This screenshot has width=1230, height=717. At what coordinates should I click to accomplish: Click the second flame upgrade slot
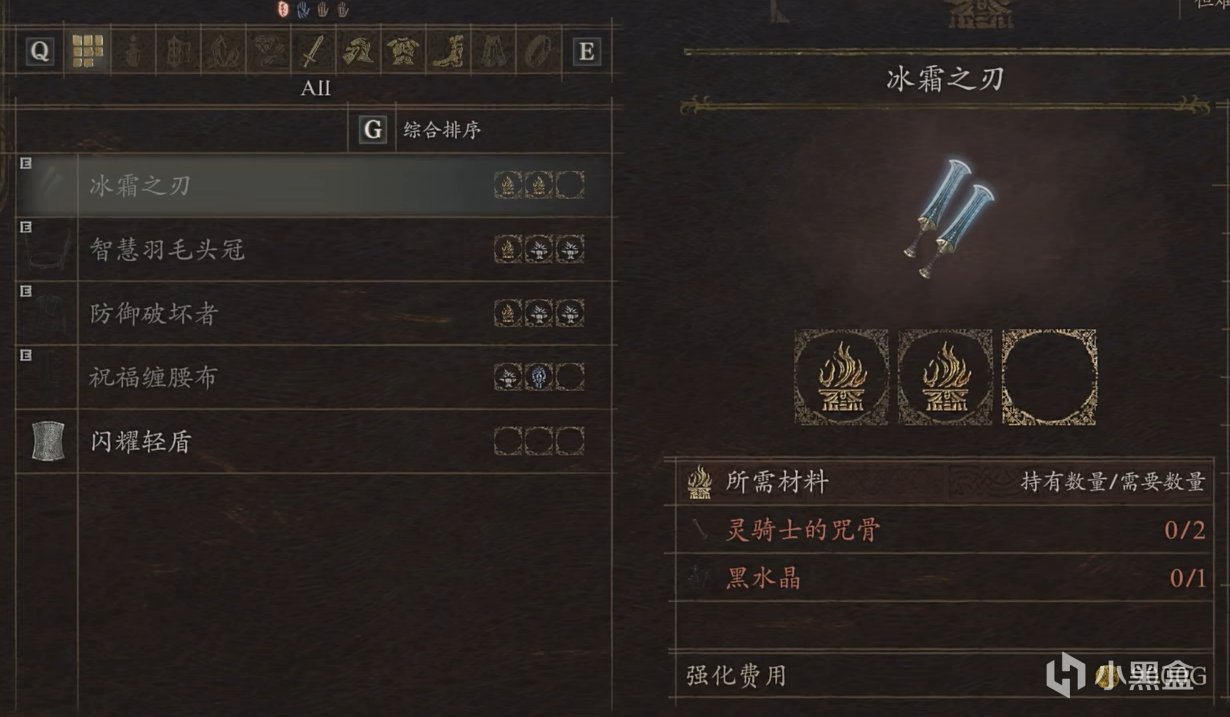945,378
